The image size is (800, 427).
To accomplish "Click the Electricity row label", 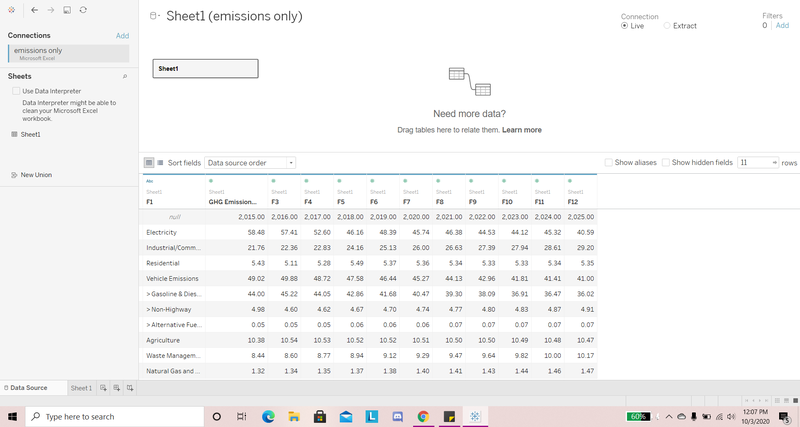I will pos(161,232).
